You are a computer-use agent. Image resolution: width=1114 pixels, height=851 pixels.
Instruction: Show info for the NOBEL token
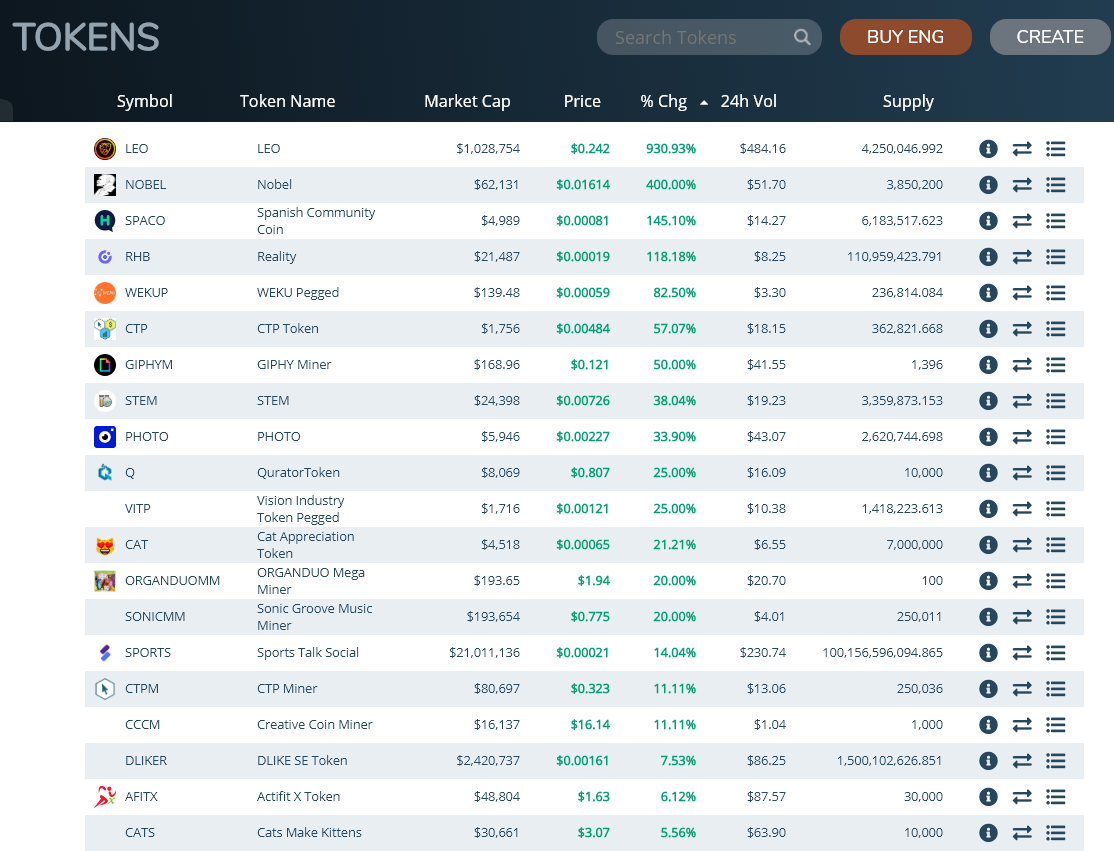pyautogui.click(x=988, y=185)
